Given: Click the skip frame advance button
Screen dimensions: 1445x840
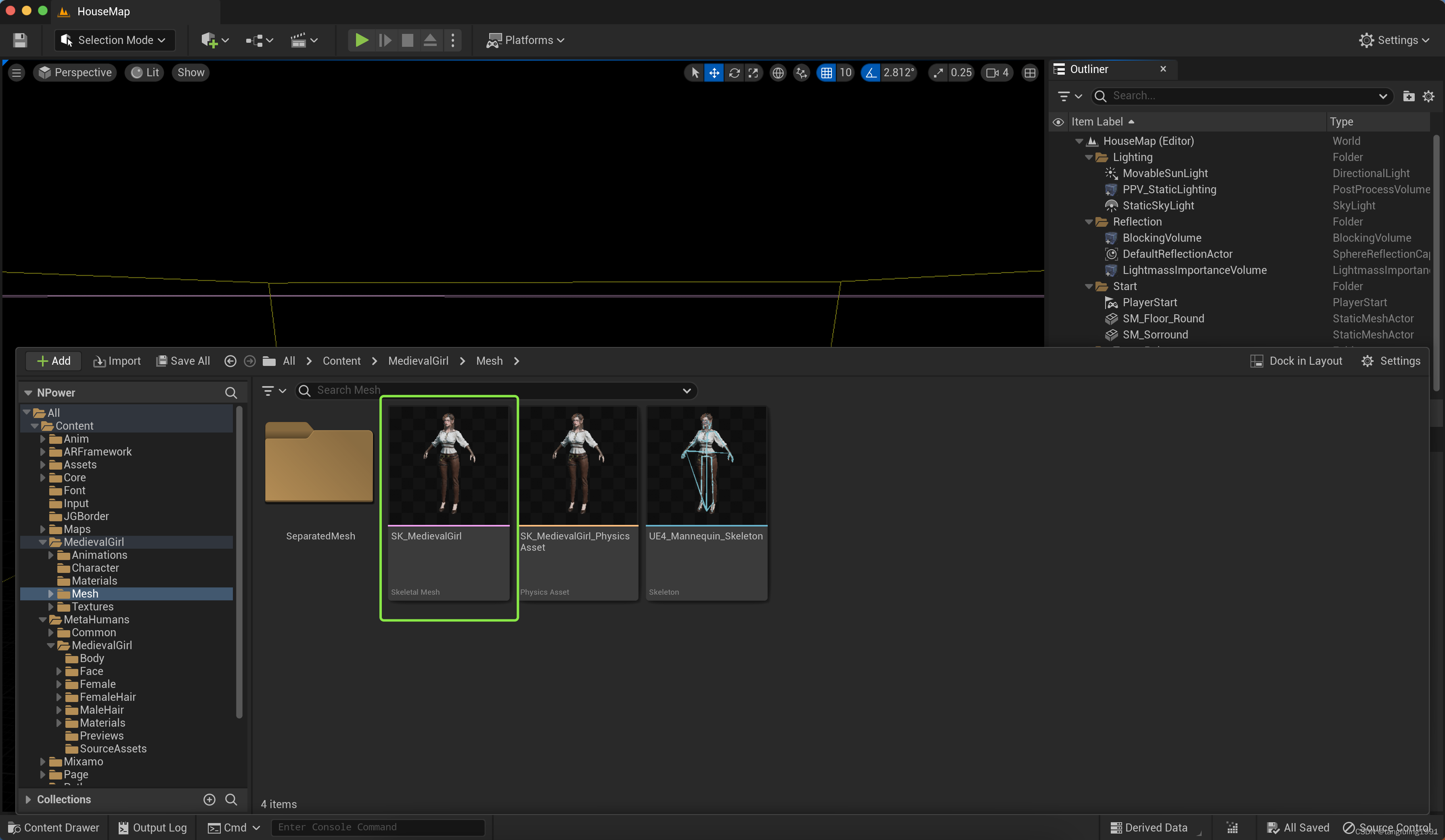Looking at the screenshot, I should [x=385, y=40].
